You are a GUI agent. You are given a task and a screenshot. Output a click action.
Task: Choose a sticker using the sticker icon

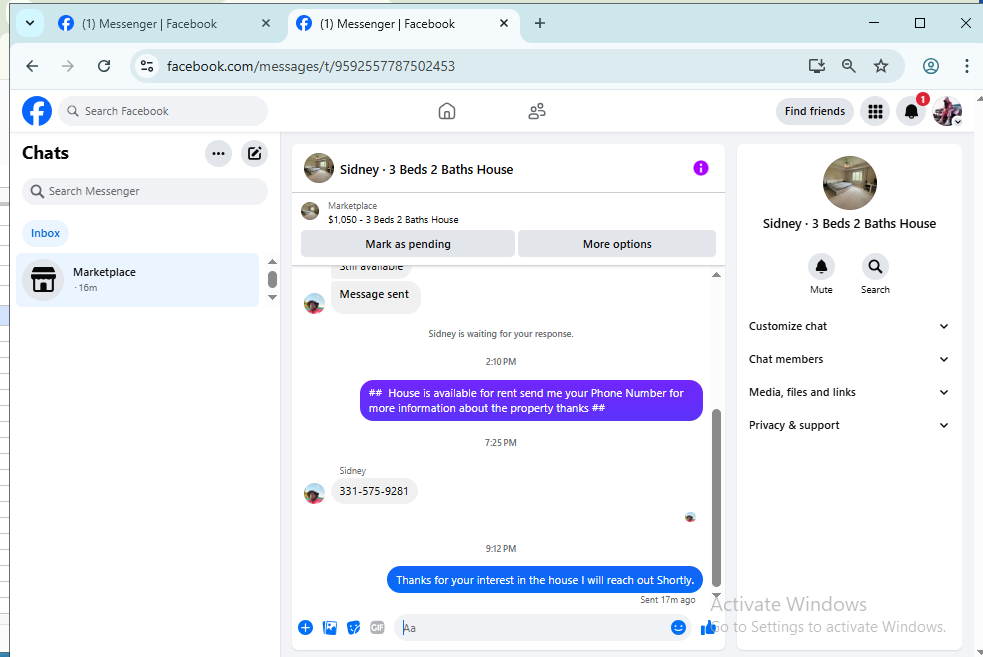pyautogui.click(x=354, y=628)
